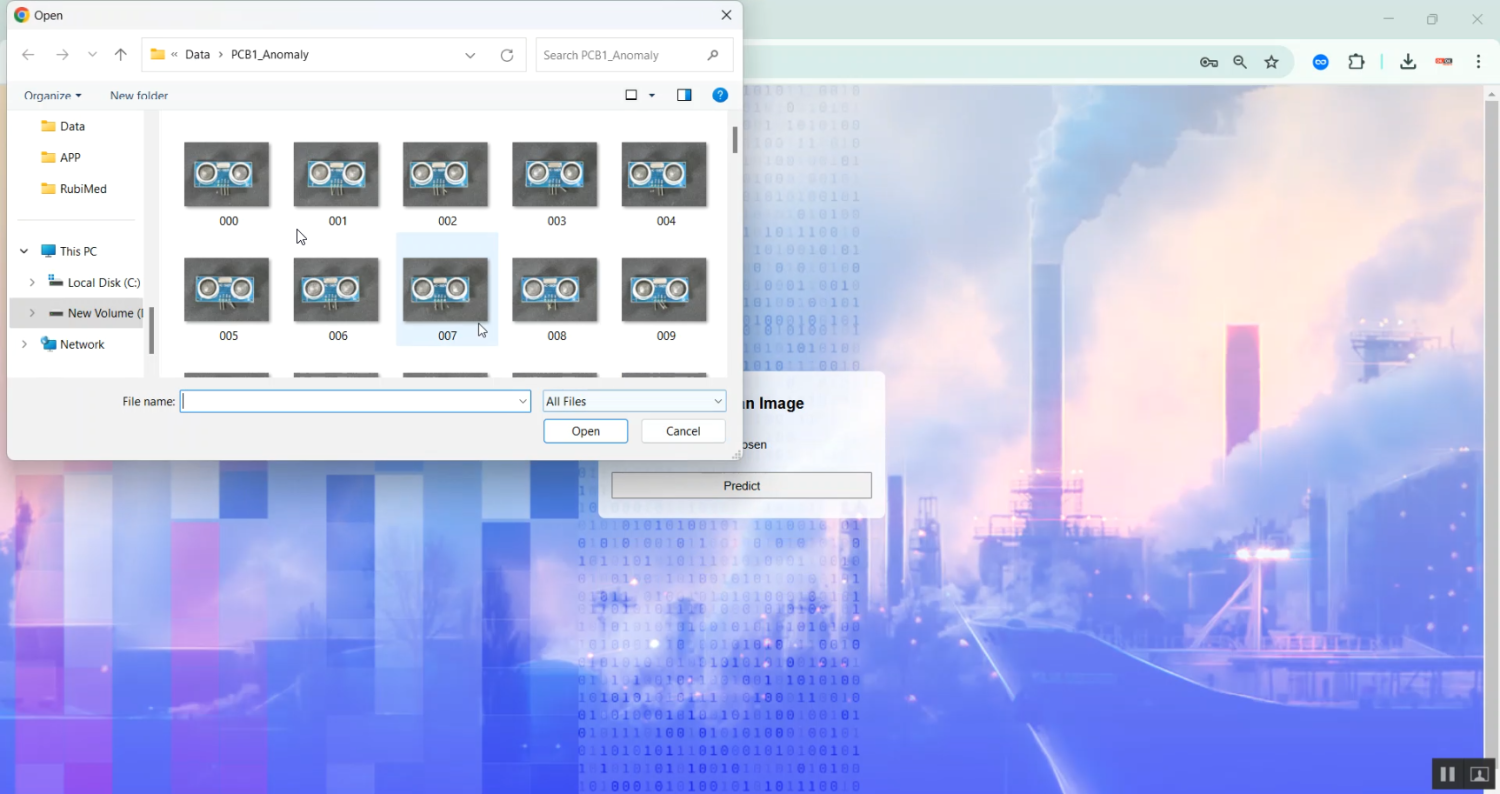Open the All Files type dropdown
This screenshot has width=1500, height=794.
tap(634, 401)
